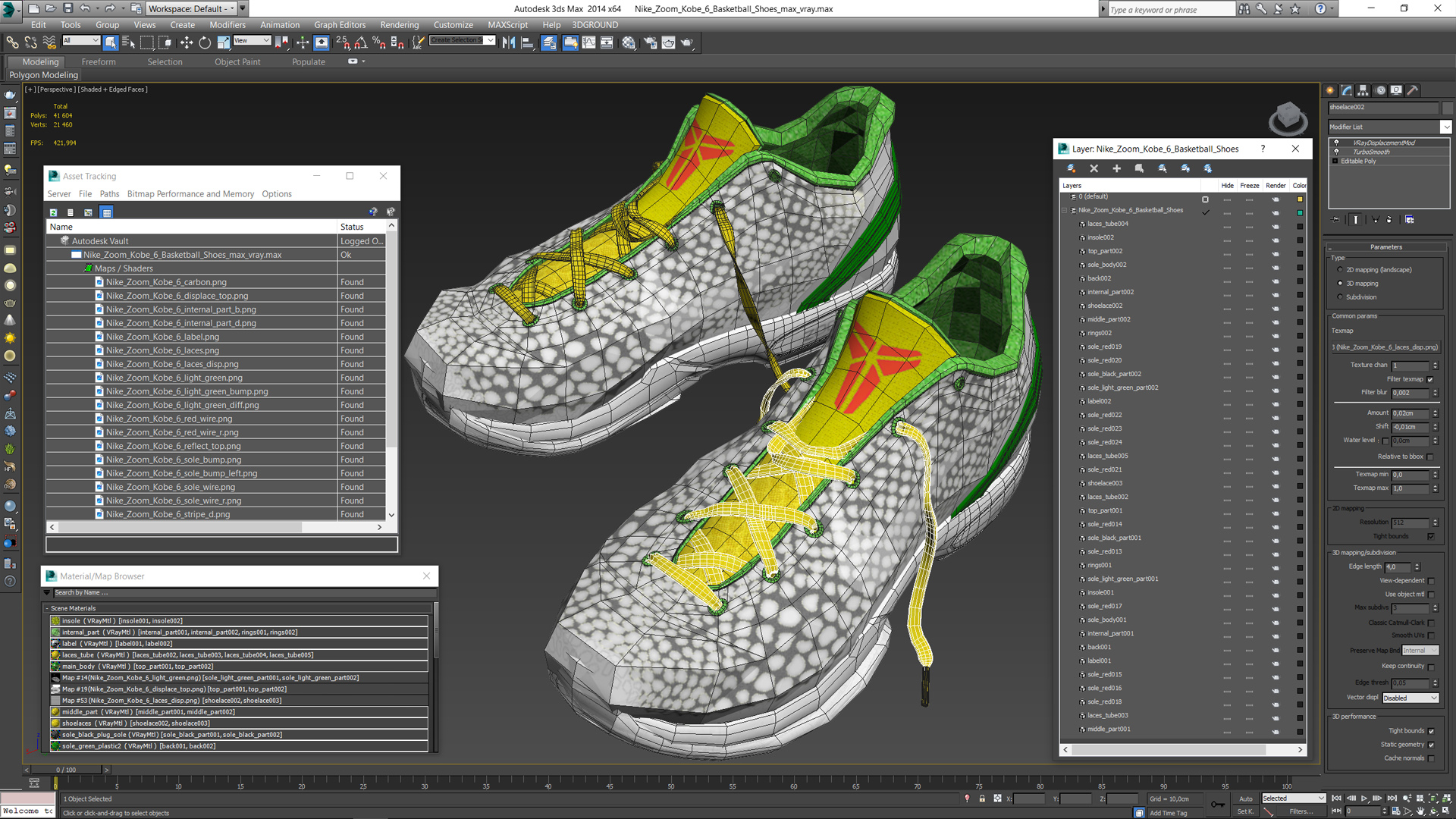Toggle the Angle Snap icon
The width and height of the screenshot is (1456, 819).
click(x=361, y=42)
